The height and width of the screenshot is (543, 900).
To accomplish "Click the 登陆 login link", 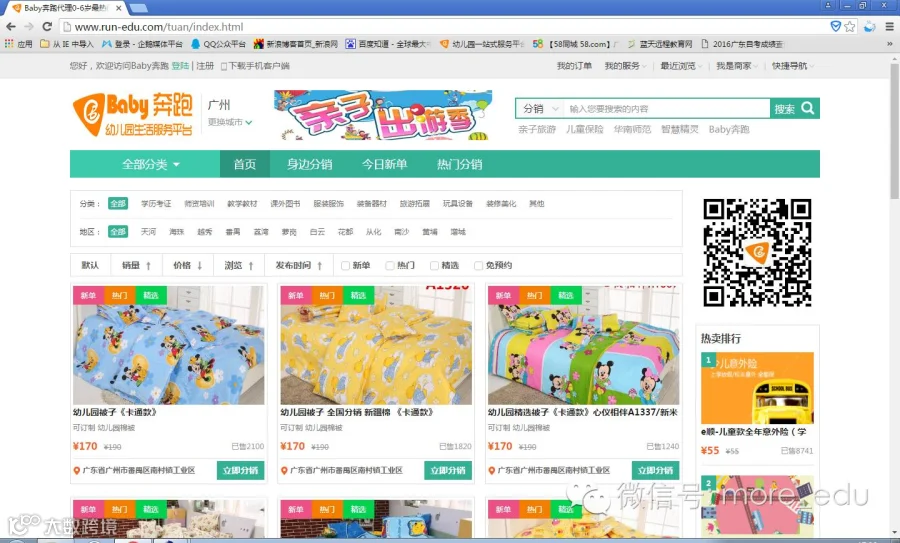I will tap(180, 65).
